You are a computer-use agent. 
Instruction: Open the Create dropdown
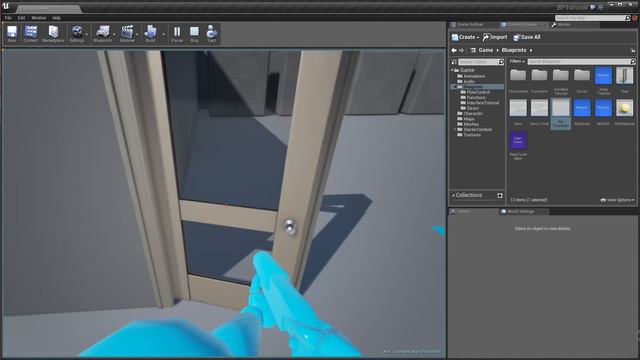click(x=465, y=37)
